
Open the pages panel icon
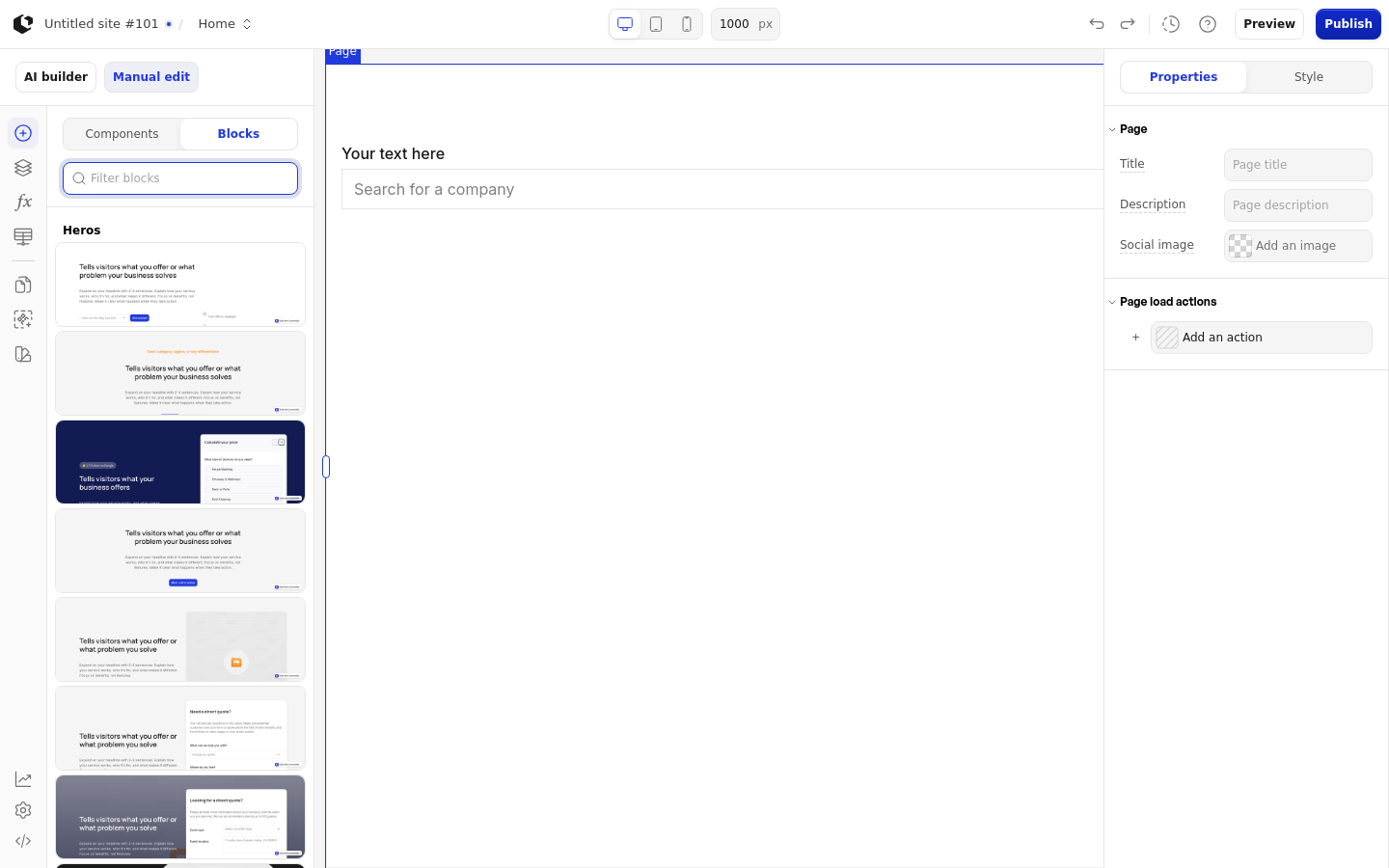coord(23,285)
